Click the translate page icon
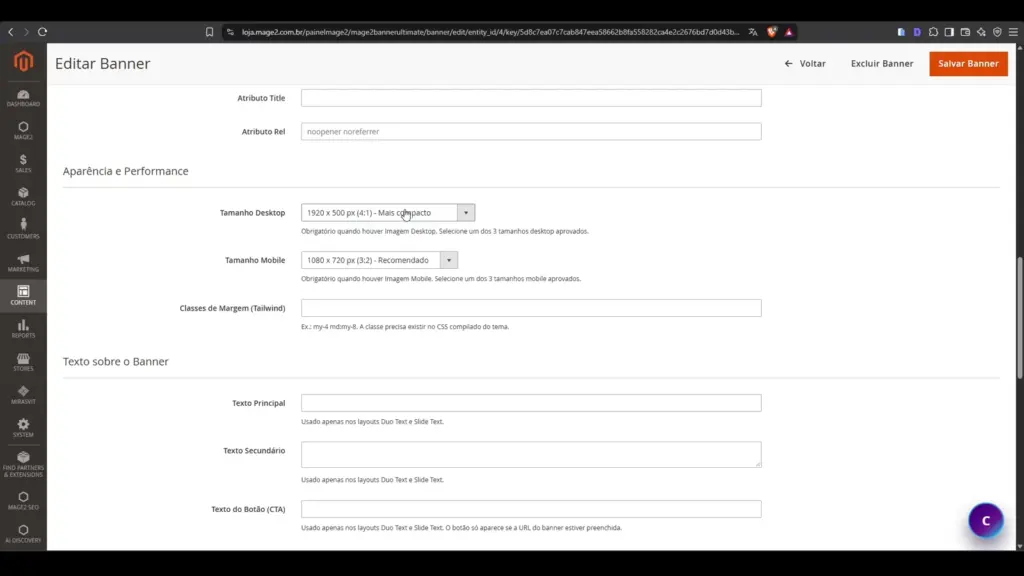 coord(753,32)
